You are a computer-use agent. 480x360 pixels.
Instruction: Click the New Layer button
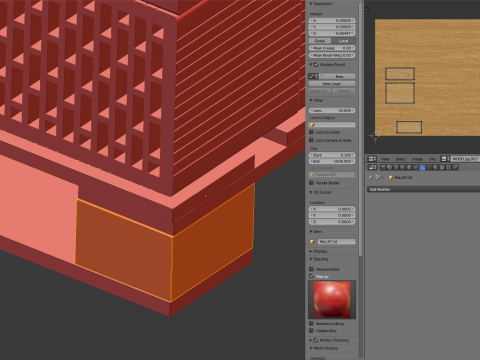pyautogui.click(x=332, y=84)
